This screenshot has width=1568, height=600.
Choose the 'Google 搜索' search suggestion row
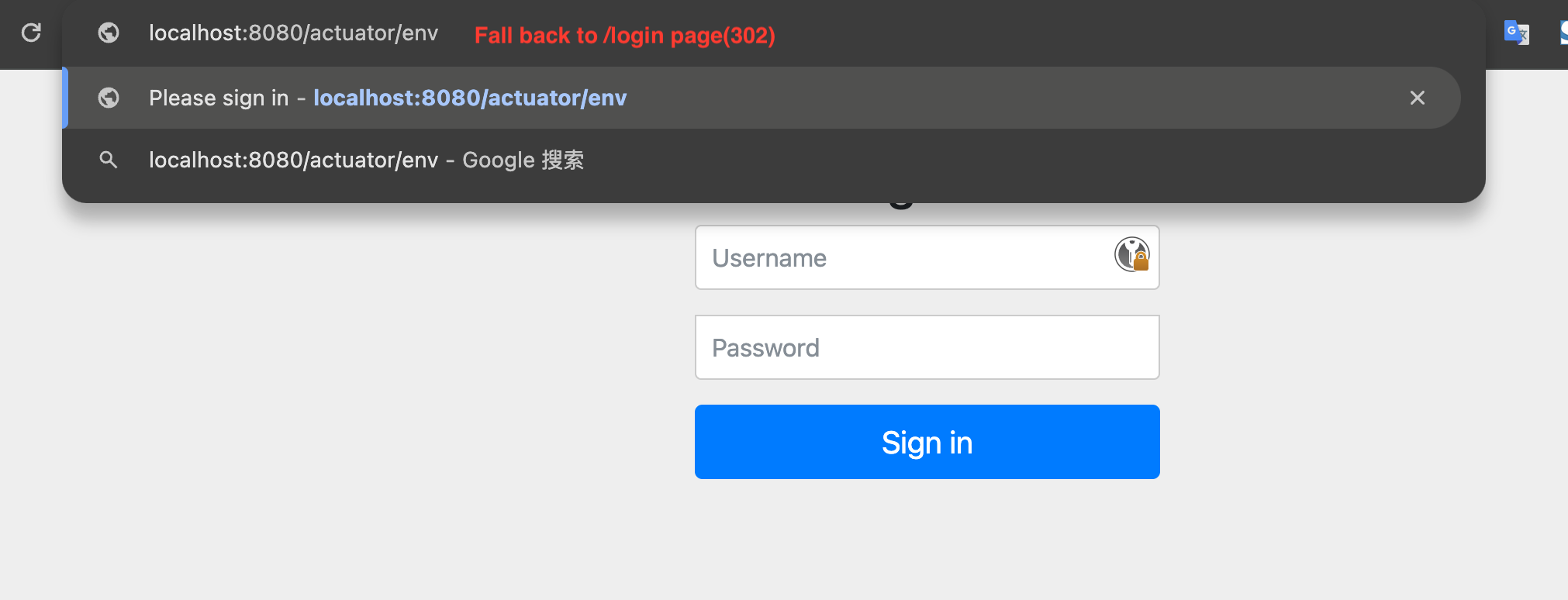[x=775, y=160]
